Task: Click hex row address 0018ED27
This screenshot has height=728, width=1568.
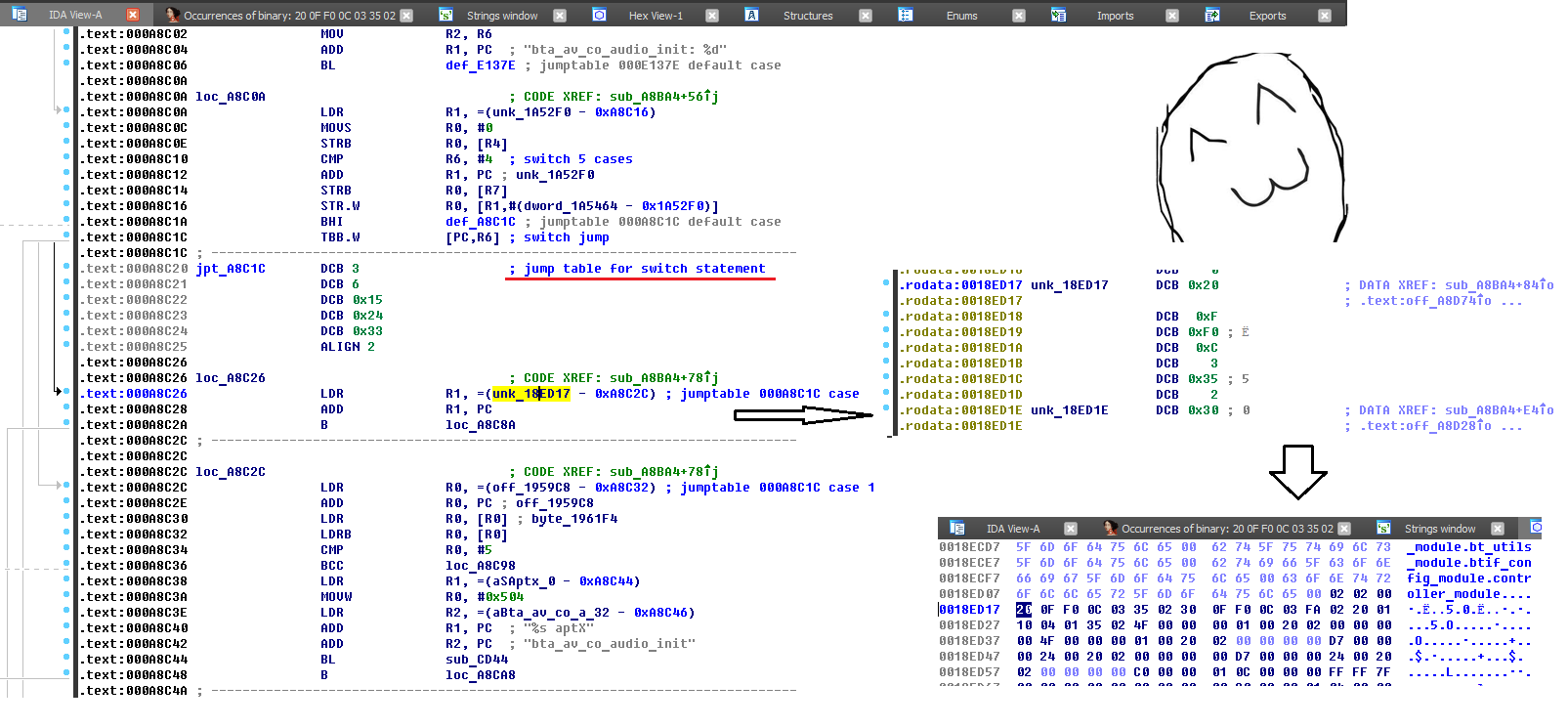Action: [x=970, y=625]
